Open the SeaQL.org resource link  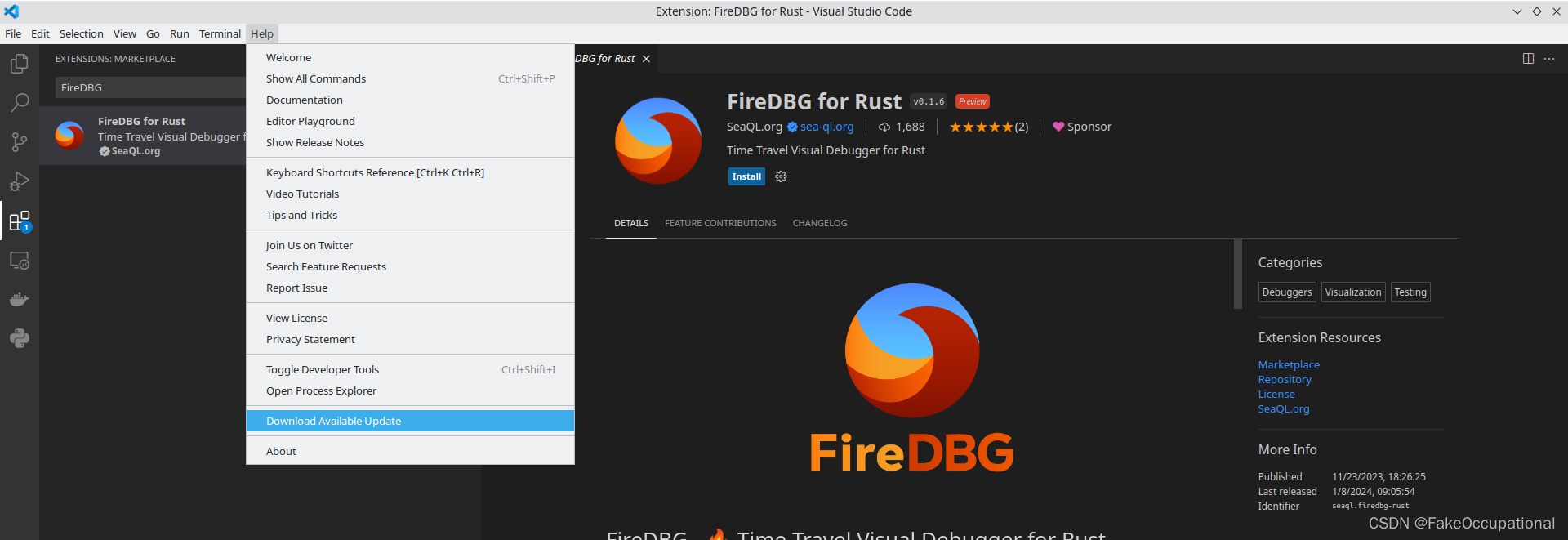click(x=1284, y=409)
